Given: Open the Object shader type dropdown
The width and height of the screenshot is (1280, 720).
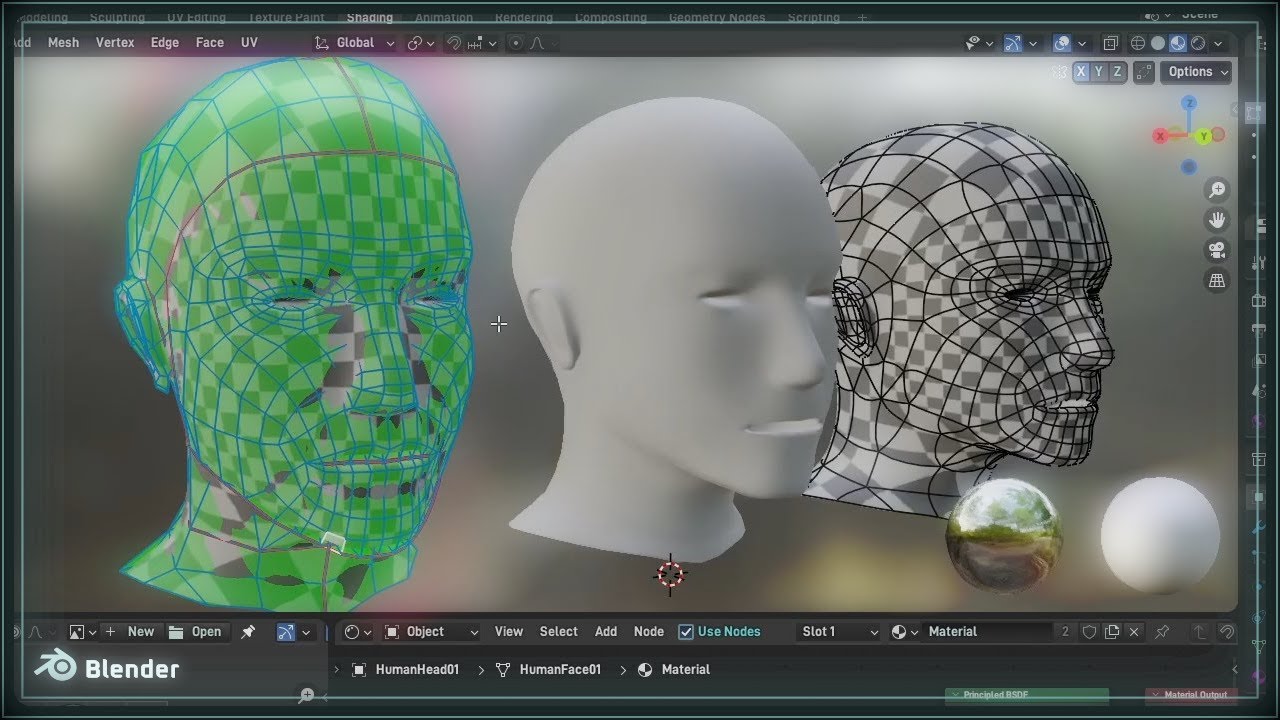Looking at the screenshot, I should coord(432,632).
